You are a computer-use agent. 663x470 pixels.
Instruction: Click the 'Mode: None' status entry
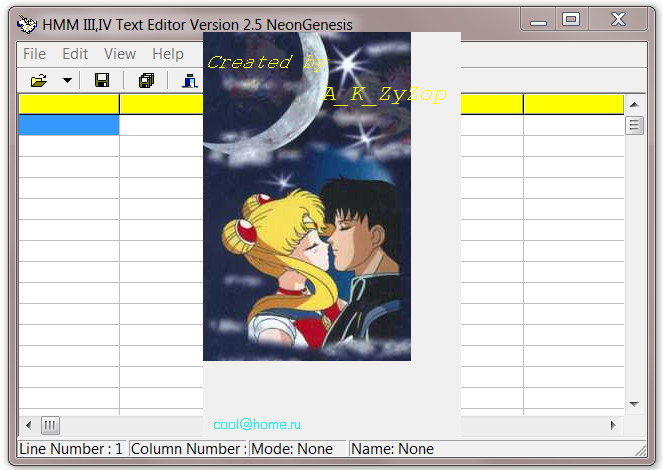tap(292, 449)
